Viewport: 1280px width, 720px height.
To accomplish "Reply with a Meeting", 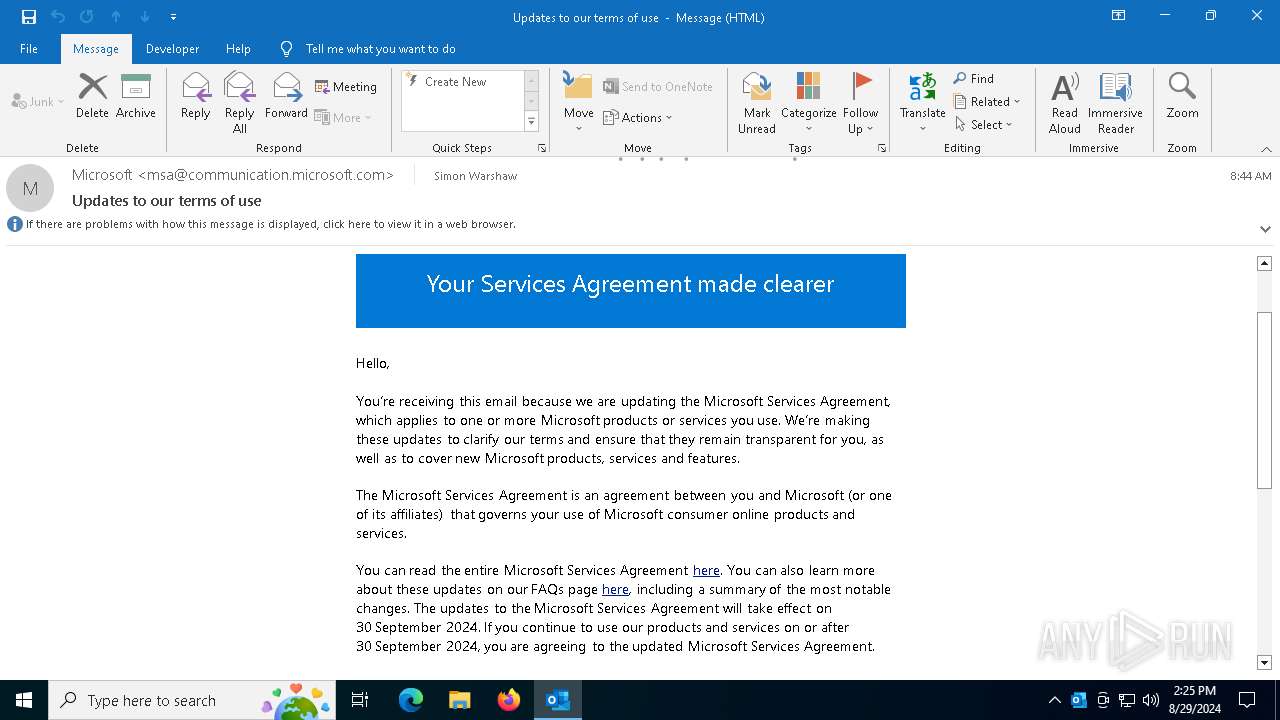I will (346, 87).
